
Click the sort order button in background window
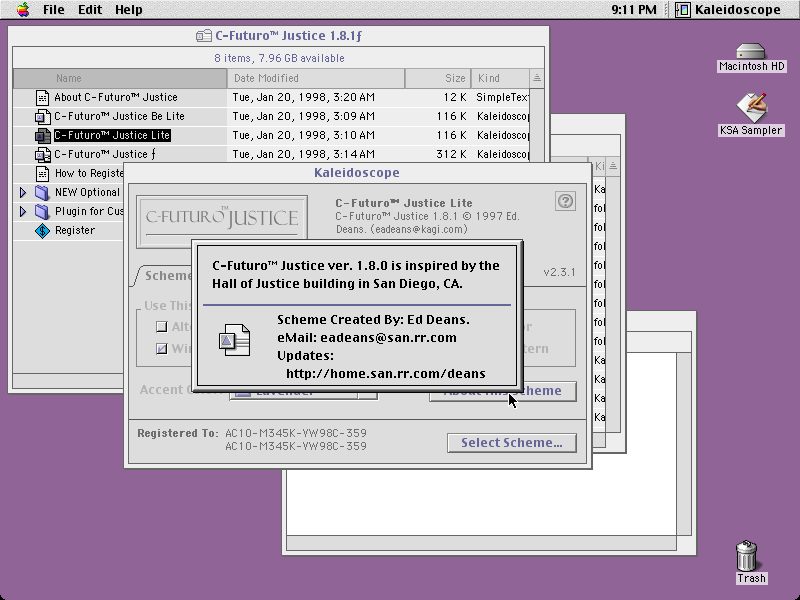(x=613, y=166)
